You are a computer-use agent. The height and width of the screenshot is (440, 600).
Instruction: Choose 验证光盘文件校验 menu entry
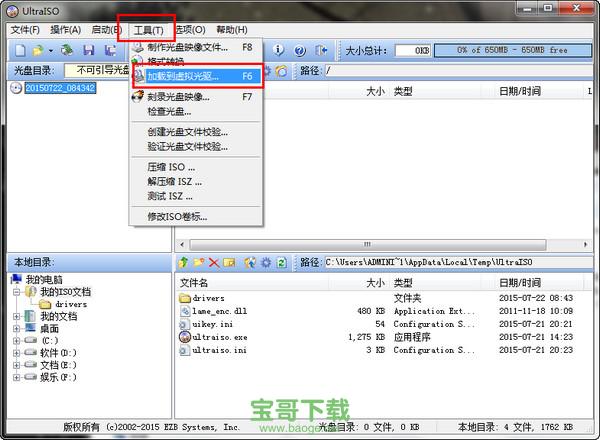(196, 147)
